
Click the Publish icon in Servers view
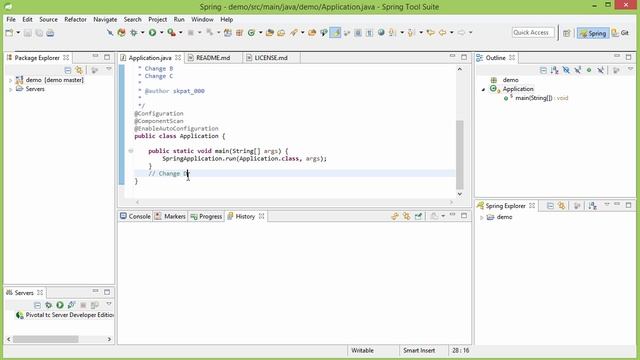pos(95,305)
